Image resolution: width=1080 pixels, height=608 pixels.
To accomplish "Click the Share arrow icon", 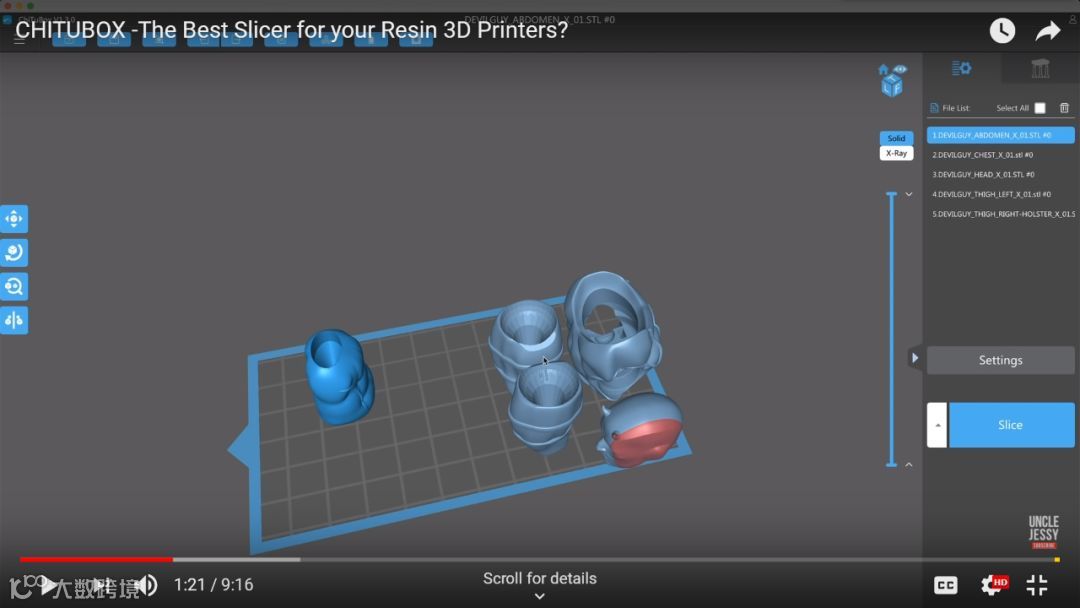I will coord(1048,31).
